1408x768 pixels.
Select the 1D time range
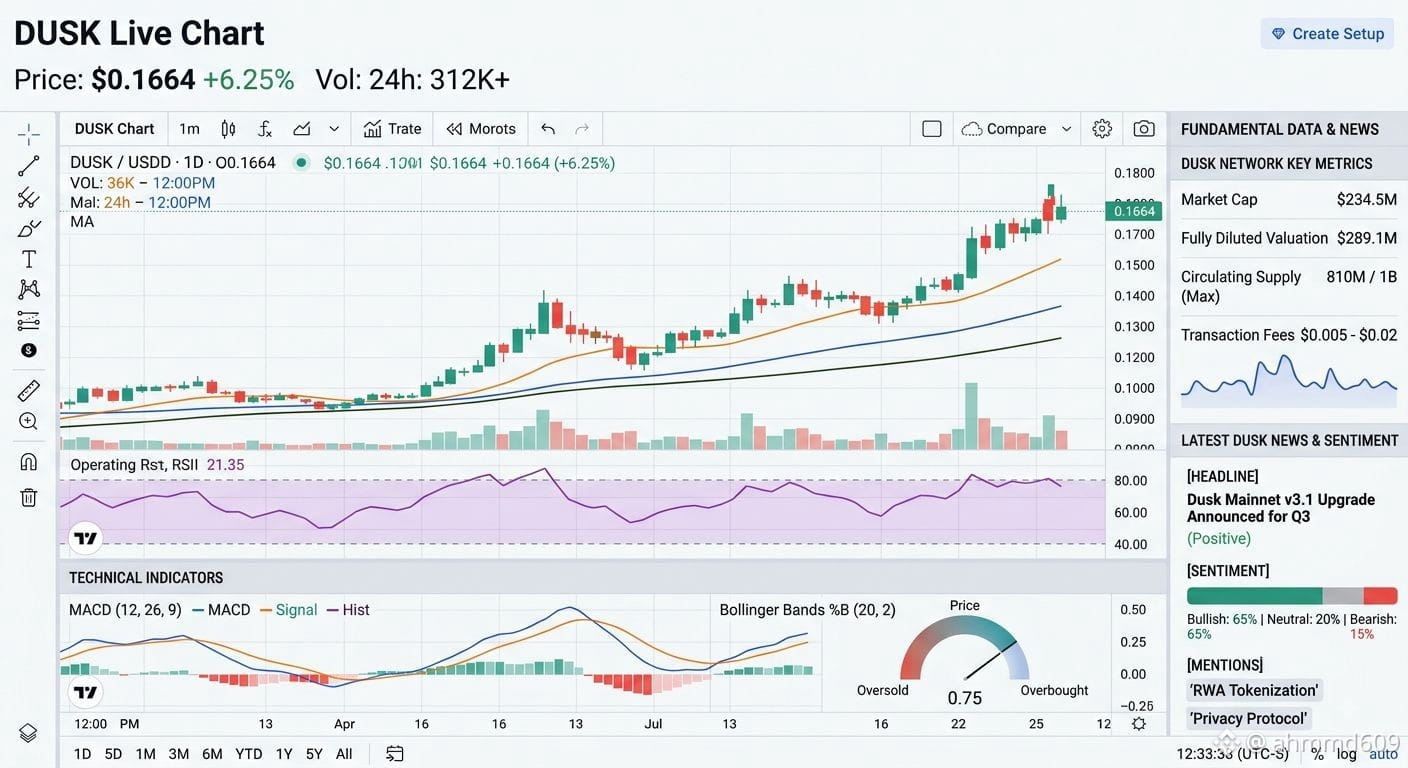(x=82, y=754)
